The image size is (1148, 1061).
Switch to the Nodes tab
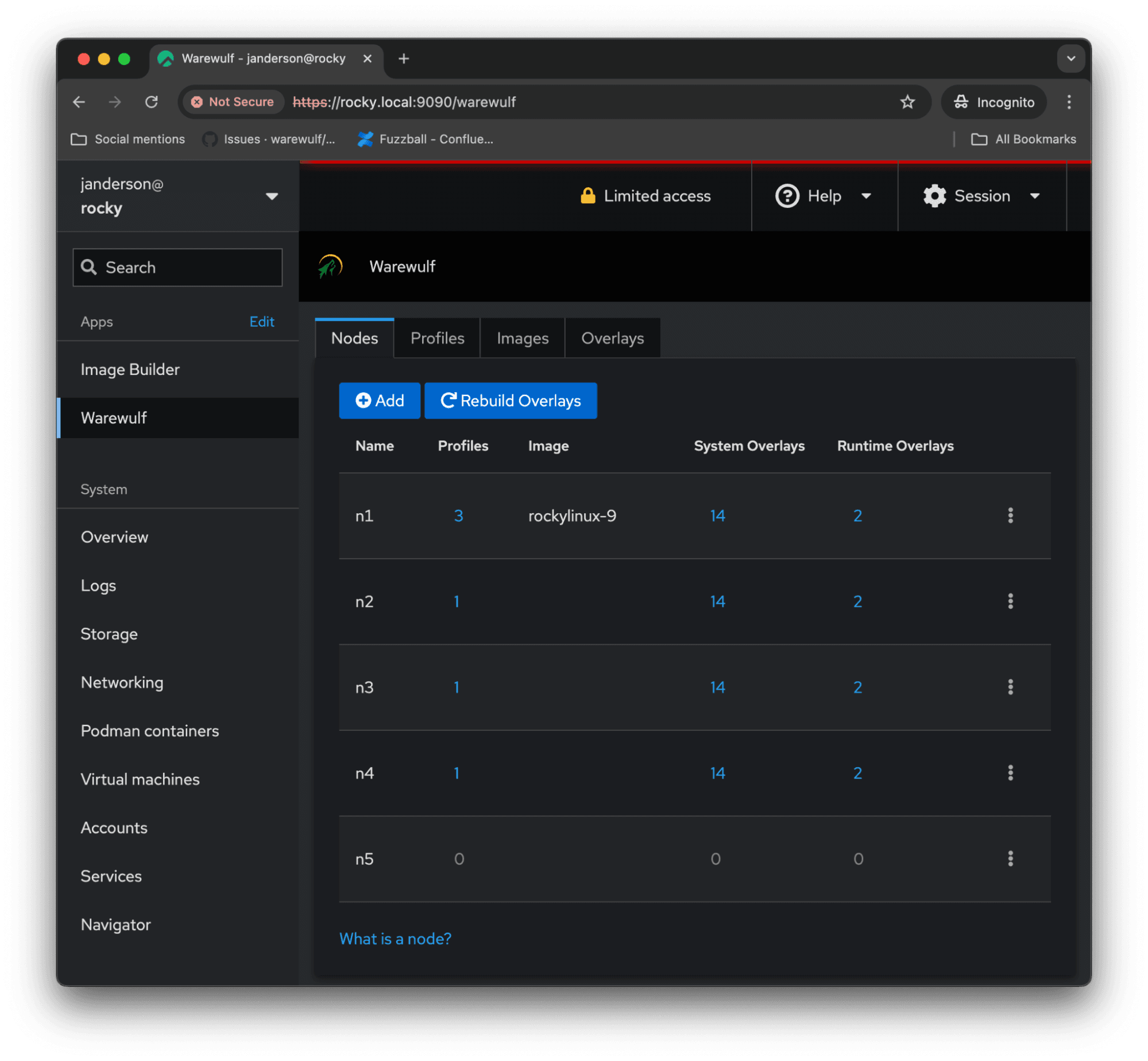point(355,338)
